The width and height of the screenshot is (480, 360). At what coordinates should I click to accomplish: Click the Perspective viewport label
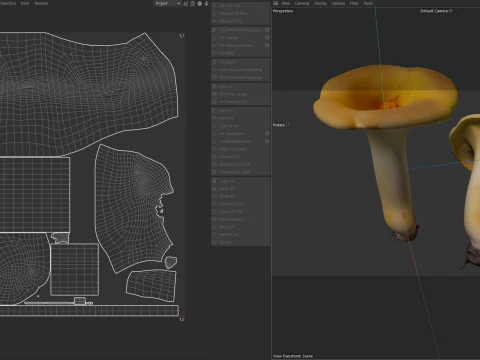(283, 11)
